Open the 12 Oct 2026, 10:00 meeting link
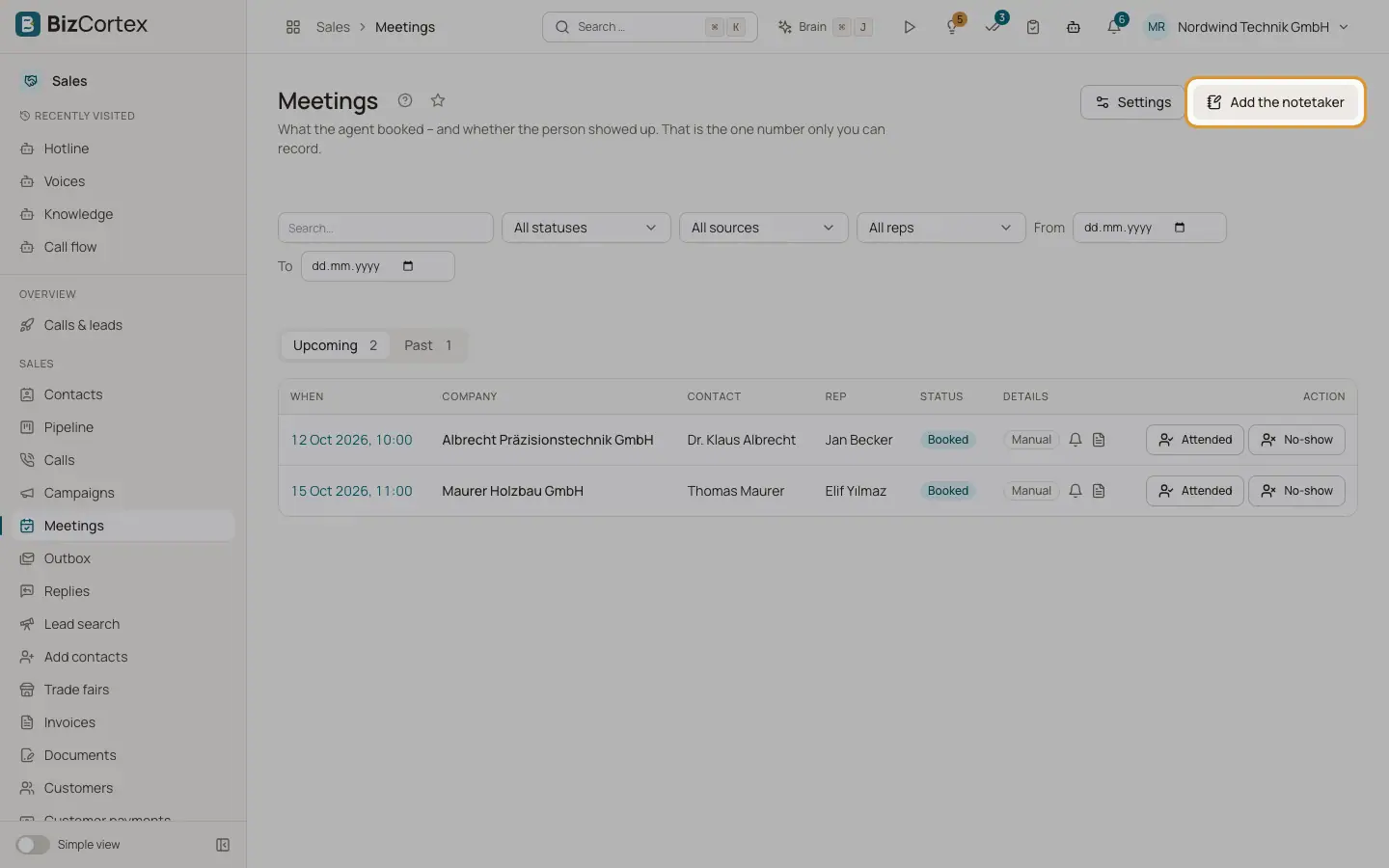 coord(351,440)
